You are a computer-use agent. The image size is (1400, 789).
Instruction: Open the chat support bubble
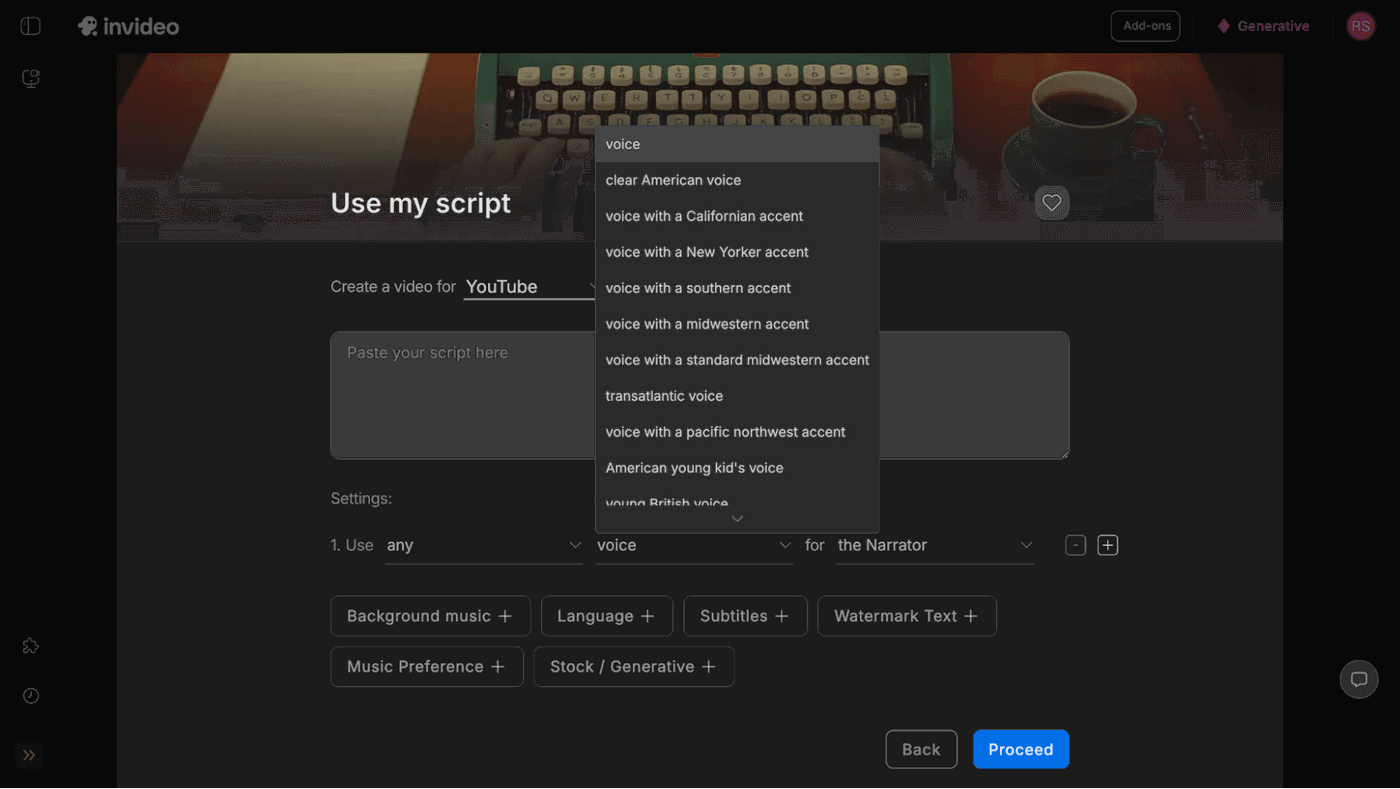tap(1358, 680)
